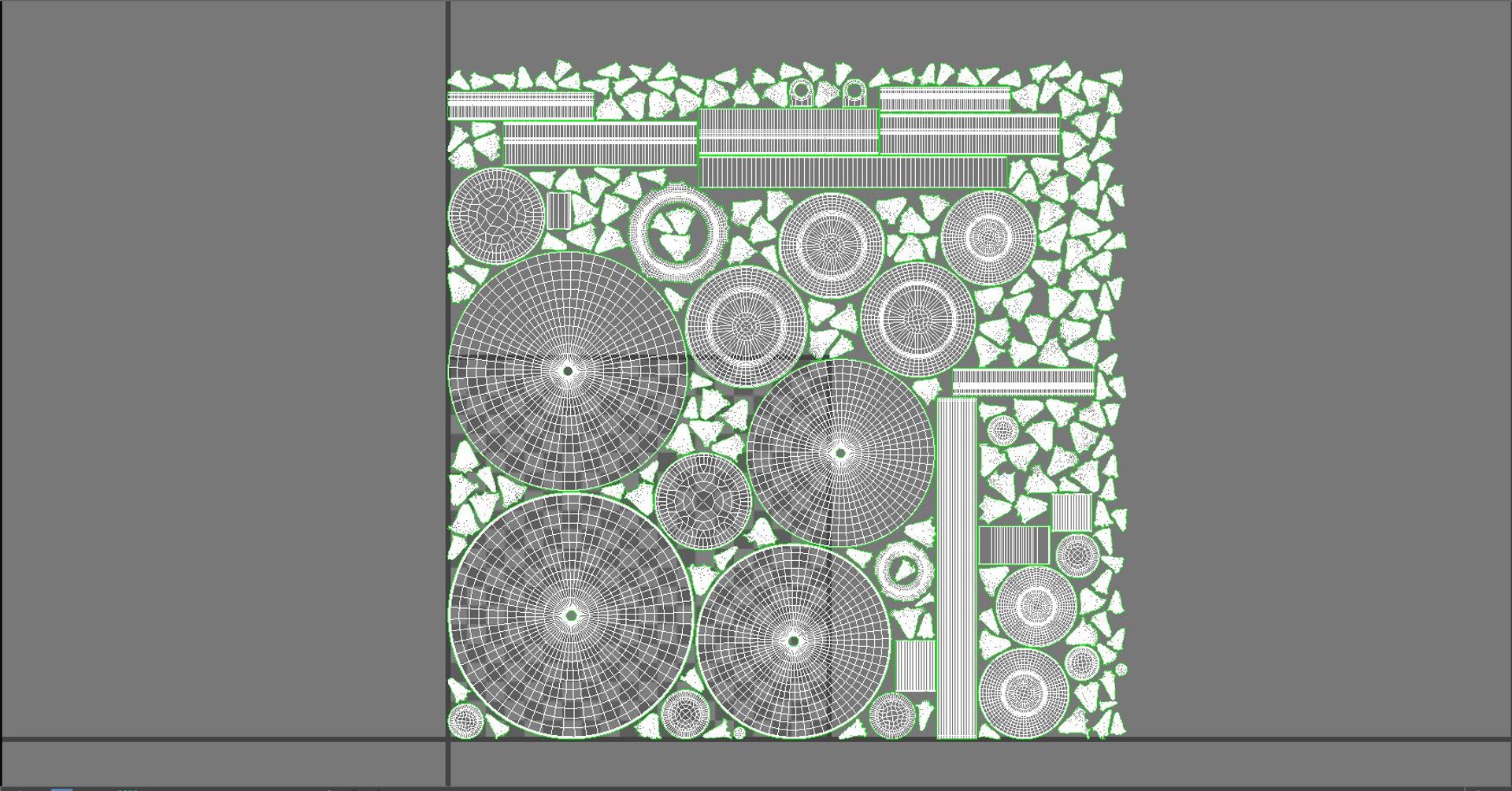Pick the left keyhole-shaped UV island
This screenshot has height=791, width=1512.
(x=801, y=94)
